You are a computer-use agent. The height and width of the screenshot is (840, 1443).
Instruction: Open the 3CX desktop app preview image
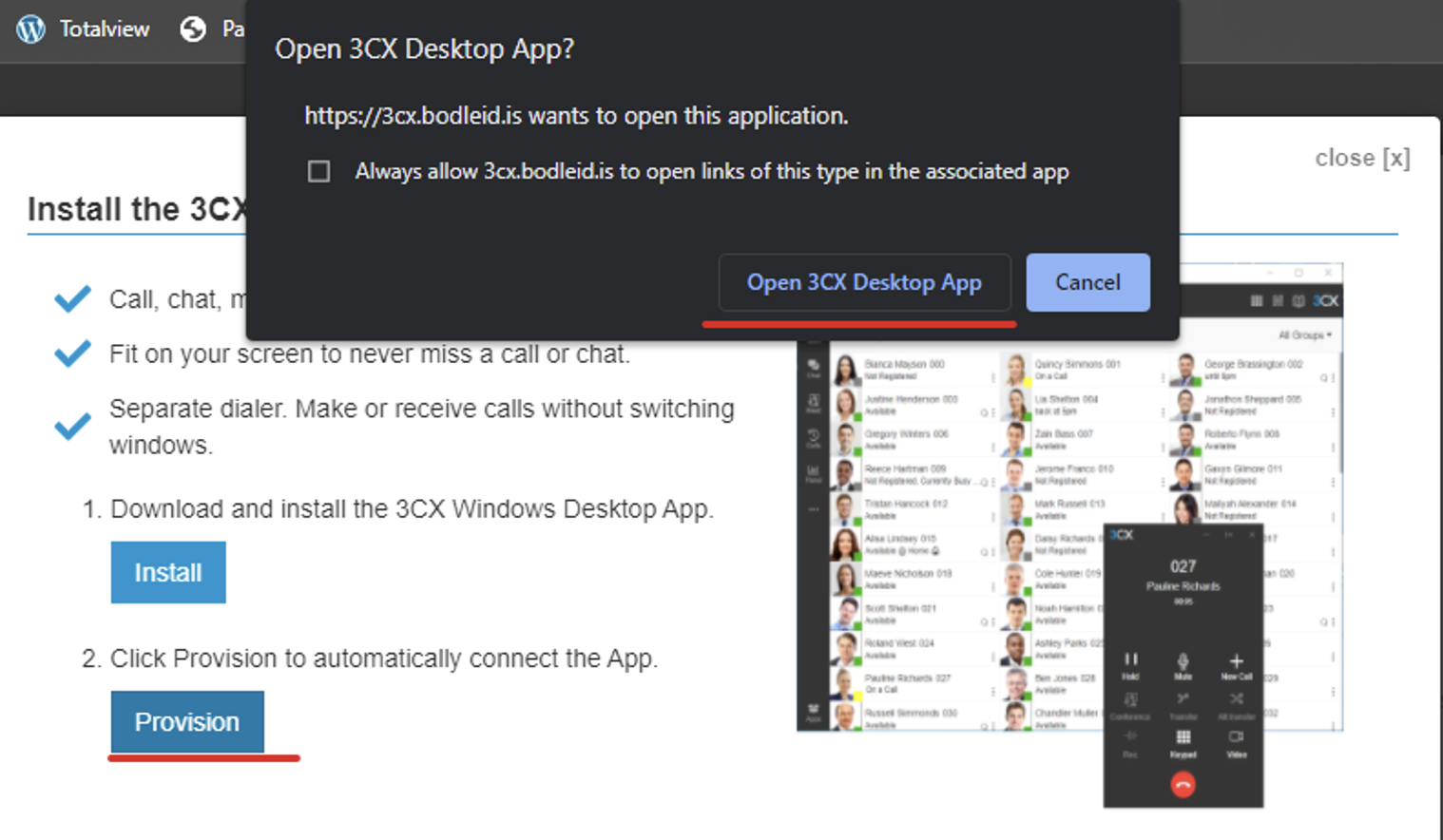1069,536
